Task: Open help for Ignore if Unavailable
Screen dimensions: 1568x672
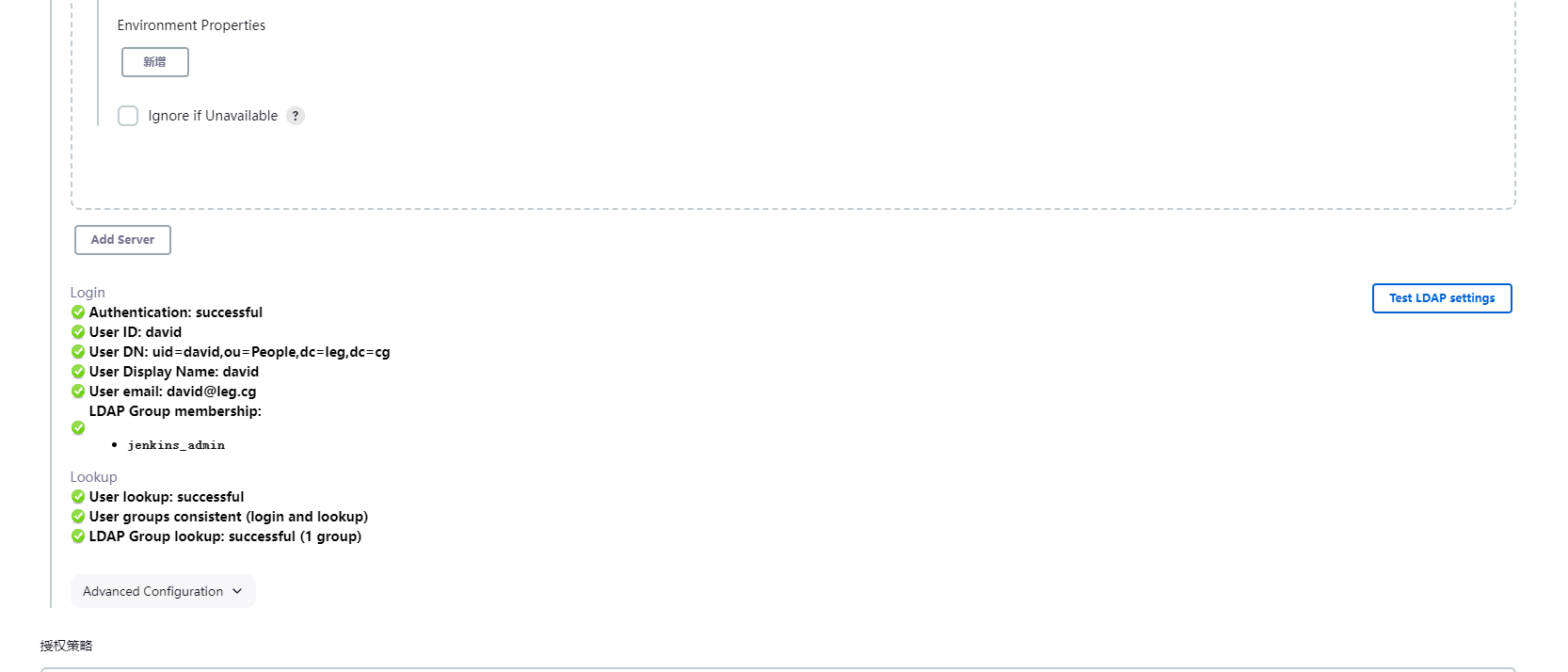Action: [296, 116]
